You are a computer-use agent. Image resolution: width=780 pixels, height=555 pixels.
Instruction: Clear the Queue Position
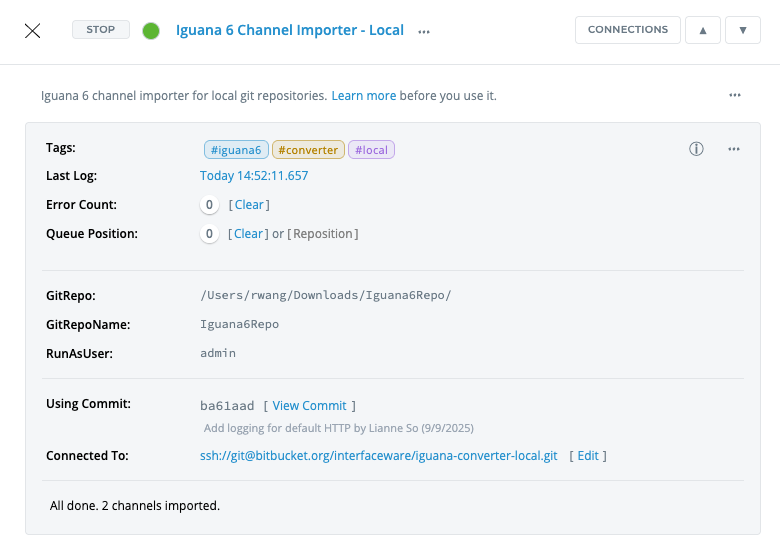click(249, 234)
